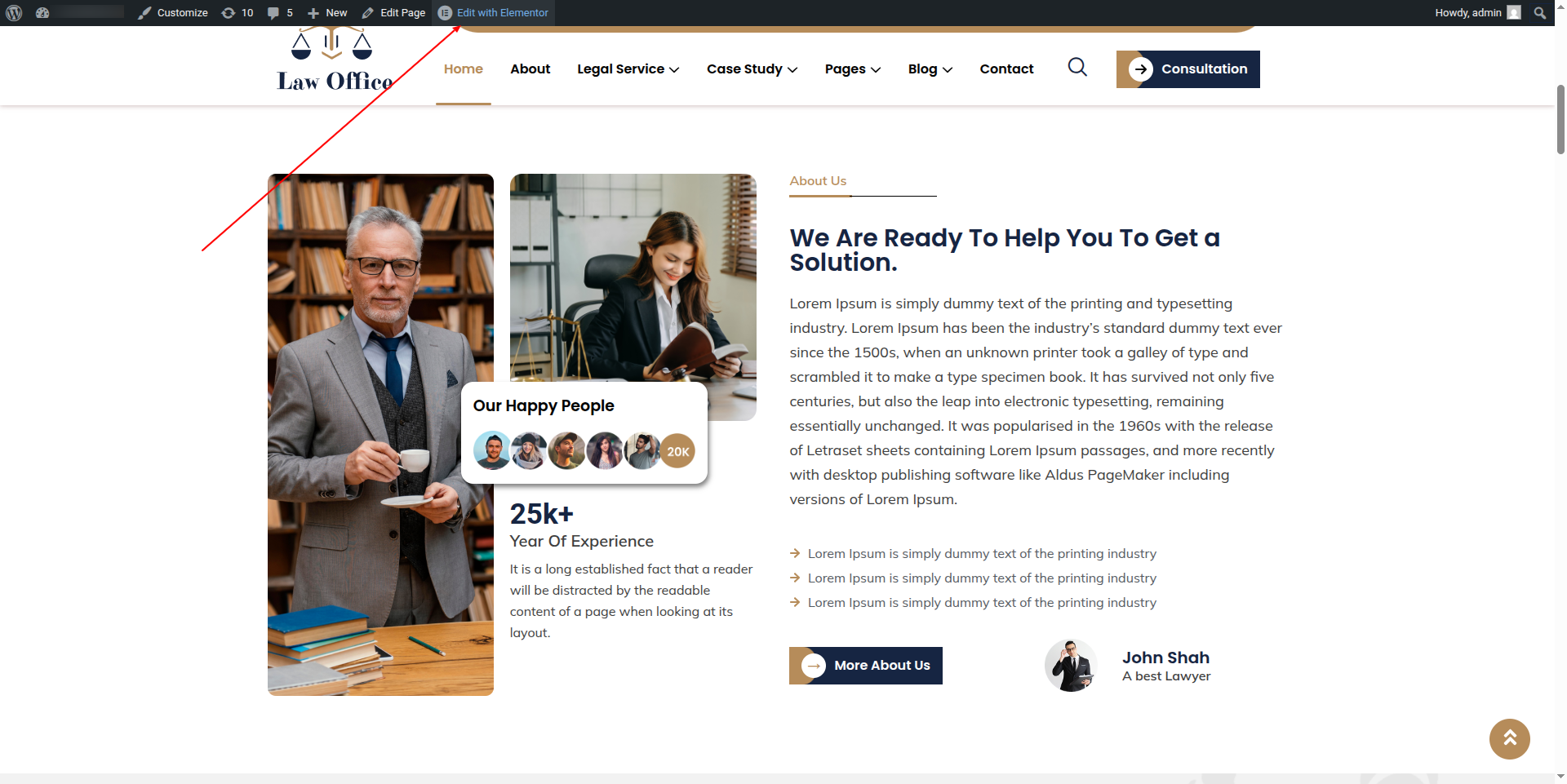Click Edit with Elementor
The width and height of the screenshot is (1567, 784).
point(494,12)
